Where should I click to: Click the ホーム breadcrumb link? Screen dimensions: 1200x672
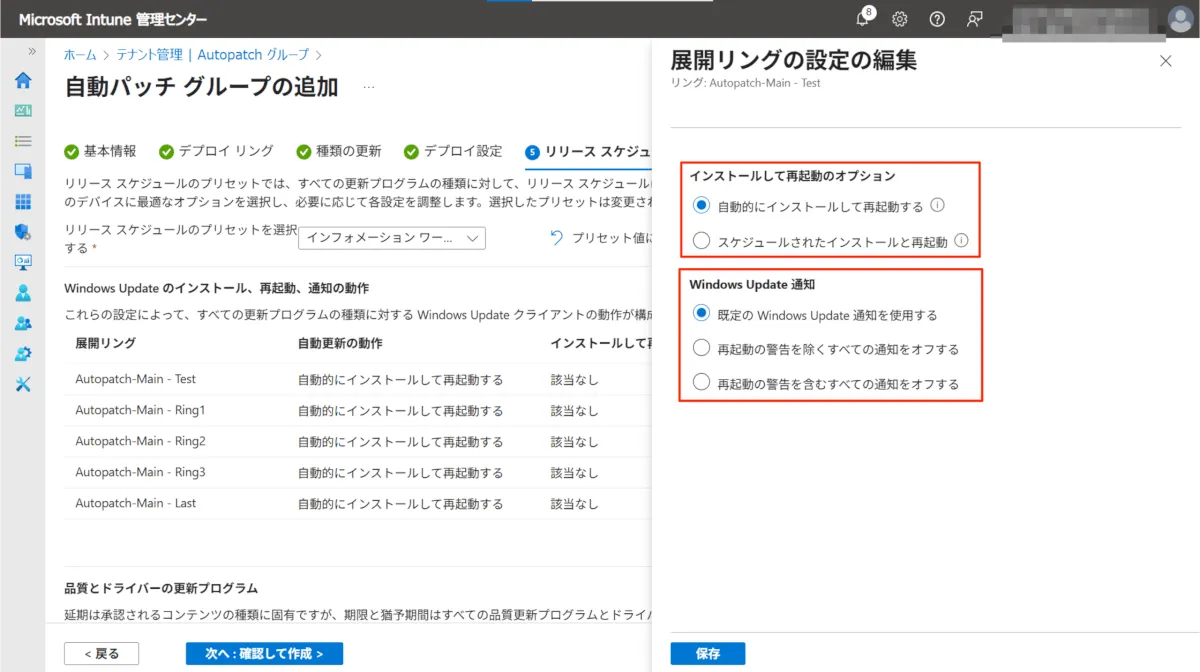click(80, 55)
